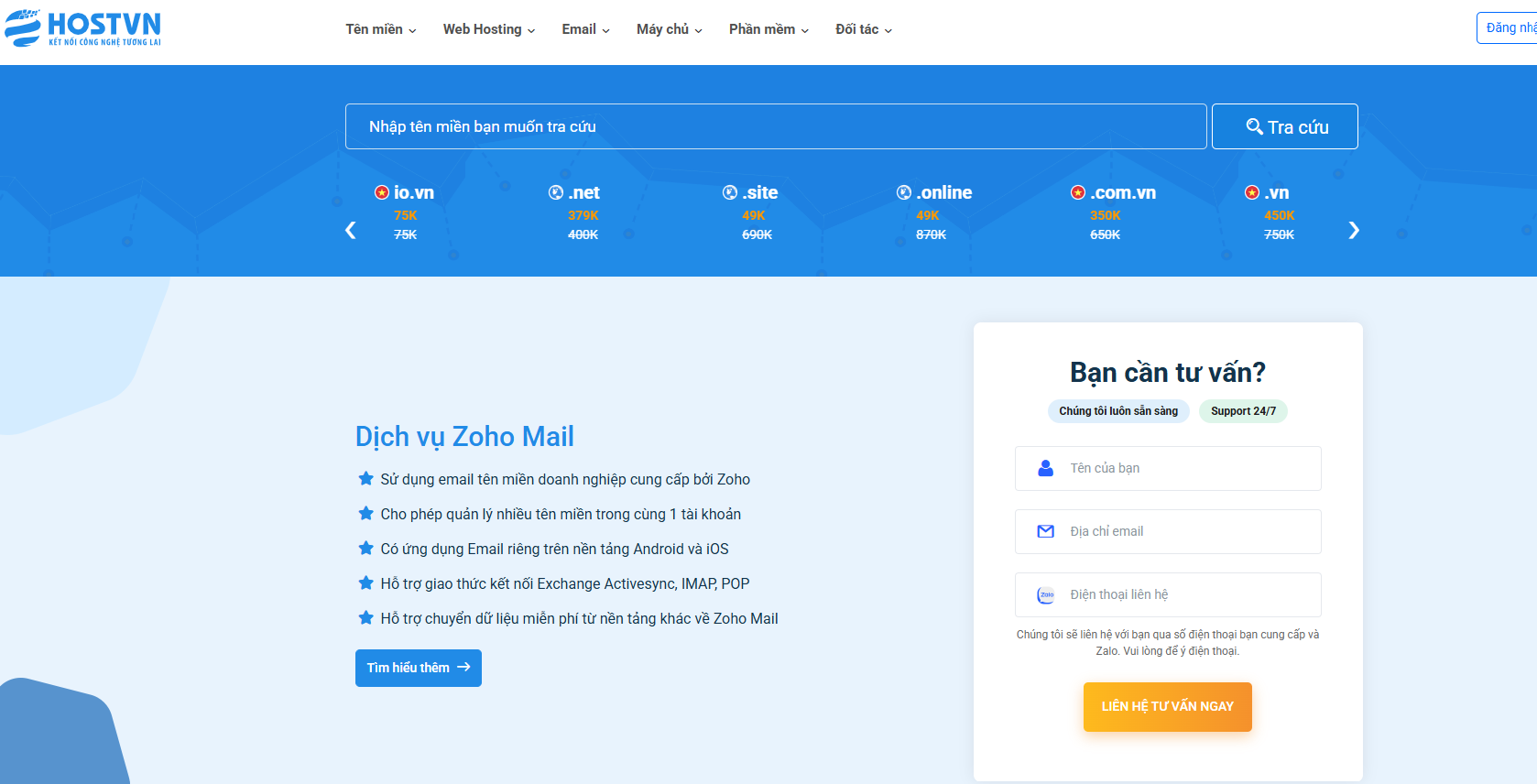Go to previous domain price slide
This screenshot has height=784, width=1537.
coord(350,230)
